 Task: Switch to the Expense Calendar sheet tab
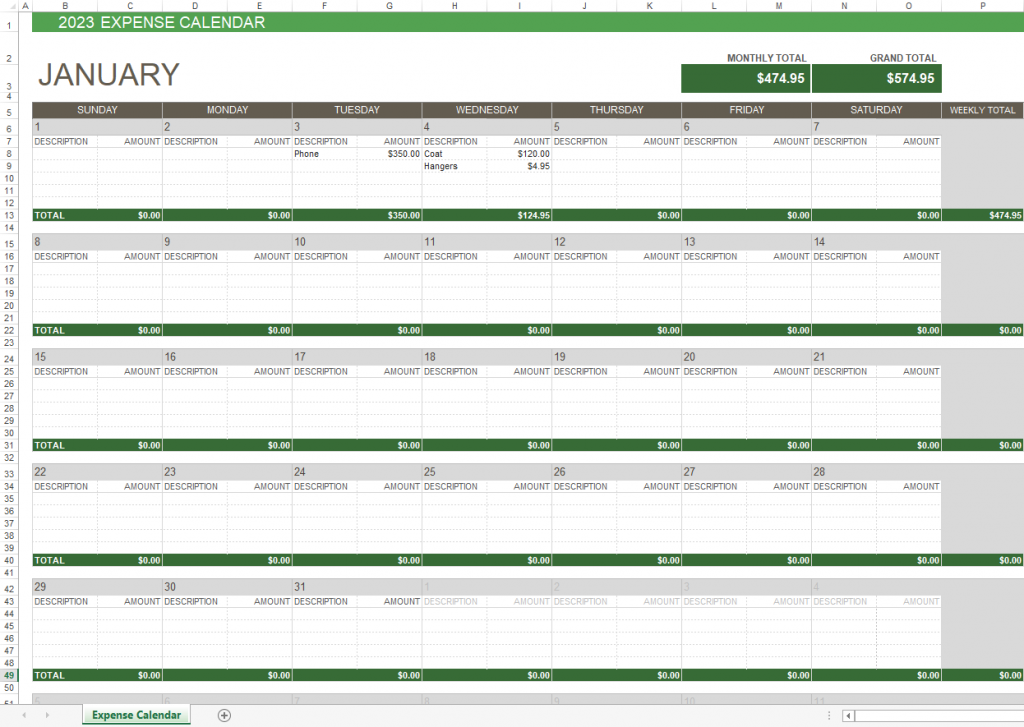[135, 715]
